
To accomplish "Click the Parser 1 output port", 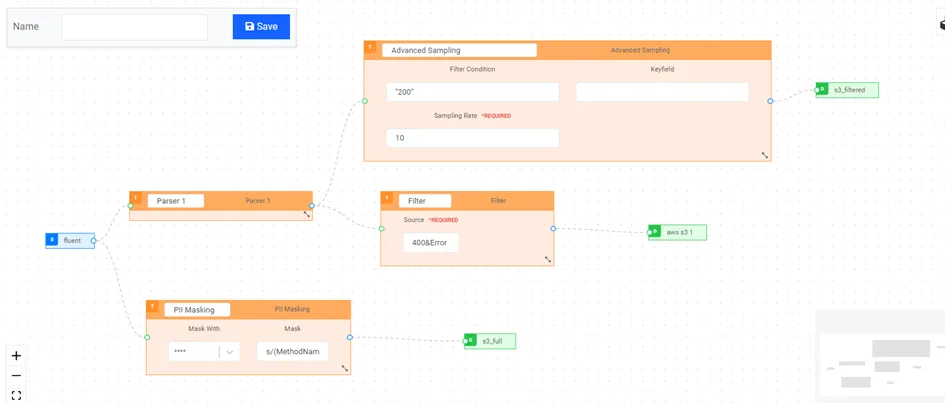I will click(312, 206).
